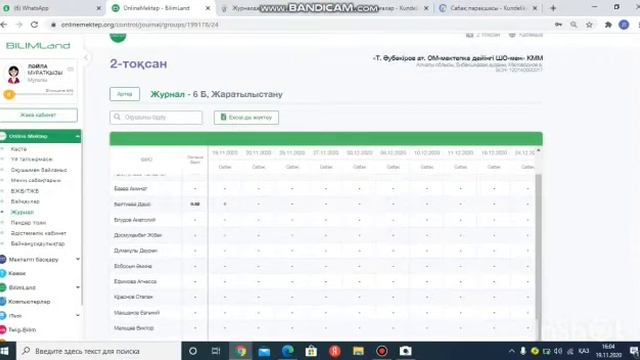The image size is (640, 360).
Task: Focus the student search input field
Action: coord(156,118)
